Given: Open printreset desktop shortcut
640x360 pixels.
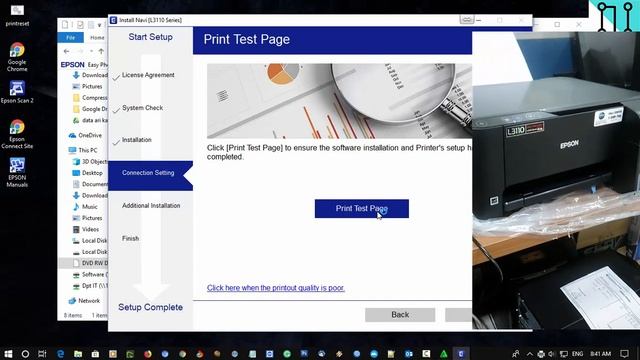Looking at the screenshot, I should (17, 15).
